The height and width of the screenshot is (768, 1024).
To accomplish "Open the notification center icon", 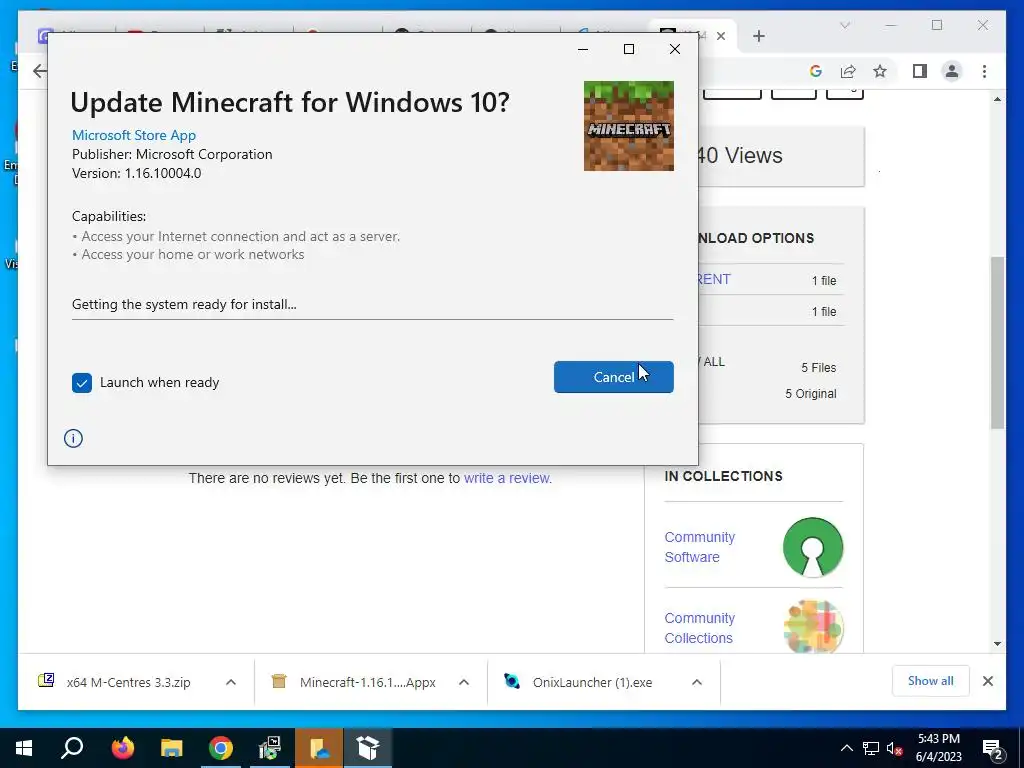I will (992, 749).
